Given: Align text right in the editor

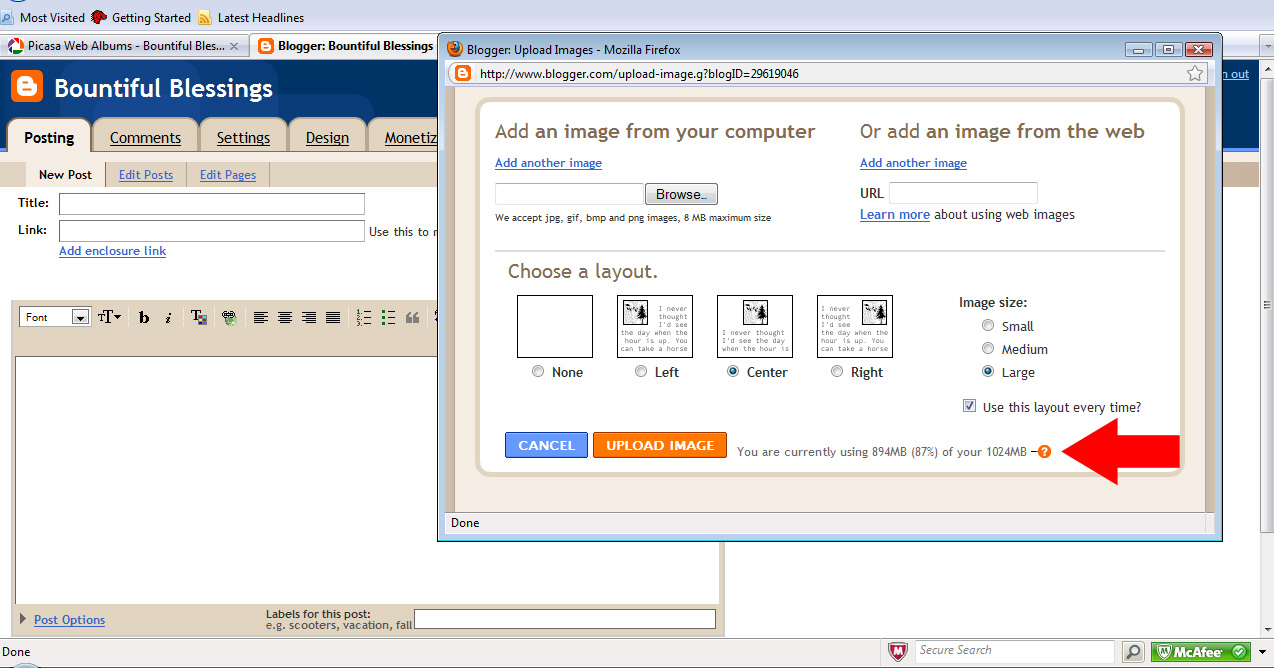Looking at the screenshot, I should point(309,317).
